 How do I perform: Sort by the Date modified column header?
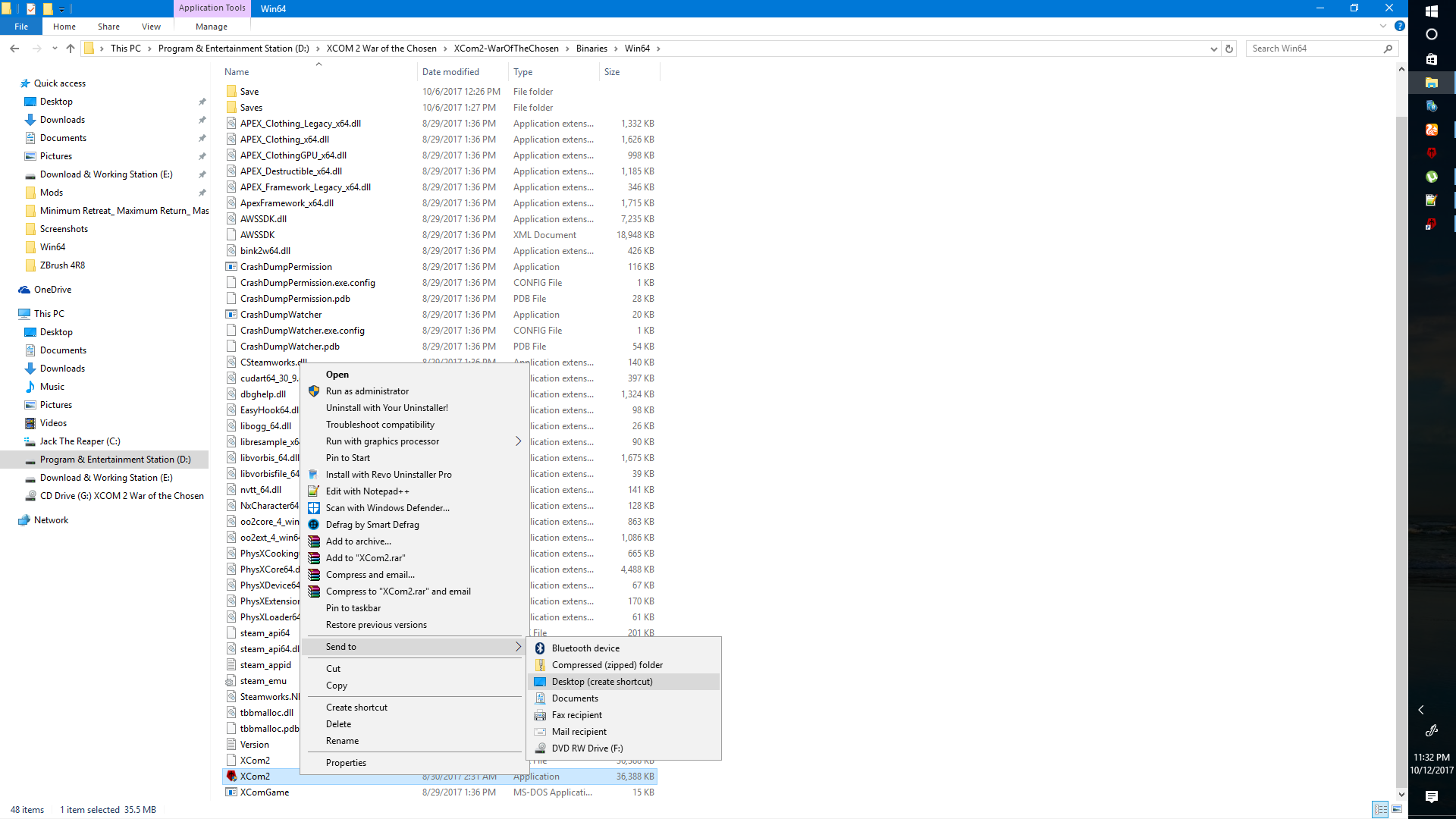(463, 72)
